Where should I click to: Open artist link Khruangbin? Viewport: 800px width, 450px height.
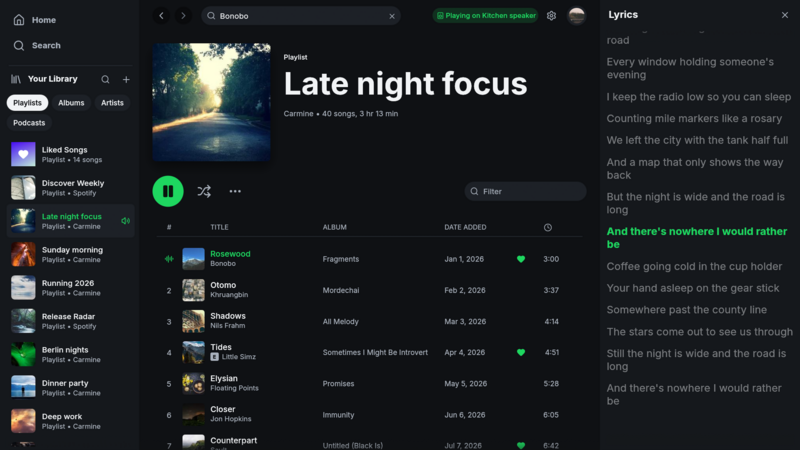[x=229, y=295]
